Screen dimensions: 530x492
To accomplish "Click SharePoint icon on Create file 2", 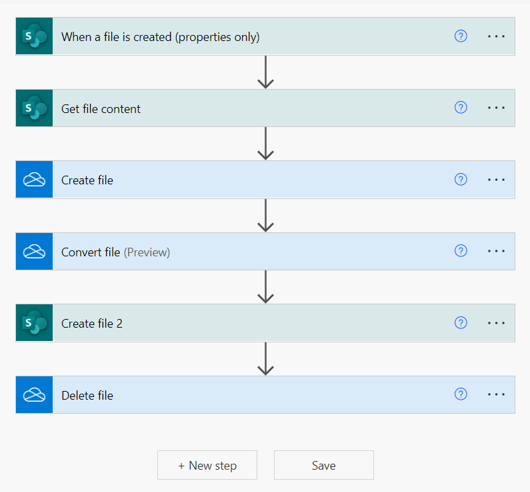I will click(x=34, y=323).
